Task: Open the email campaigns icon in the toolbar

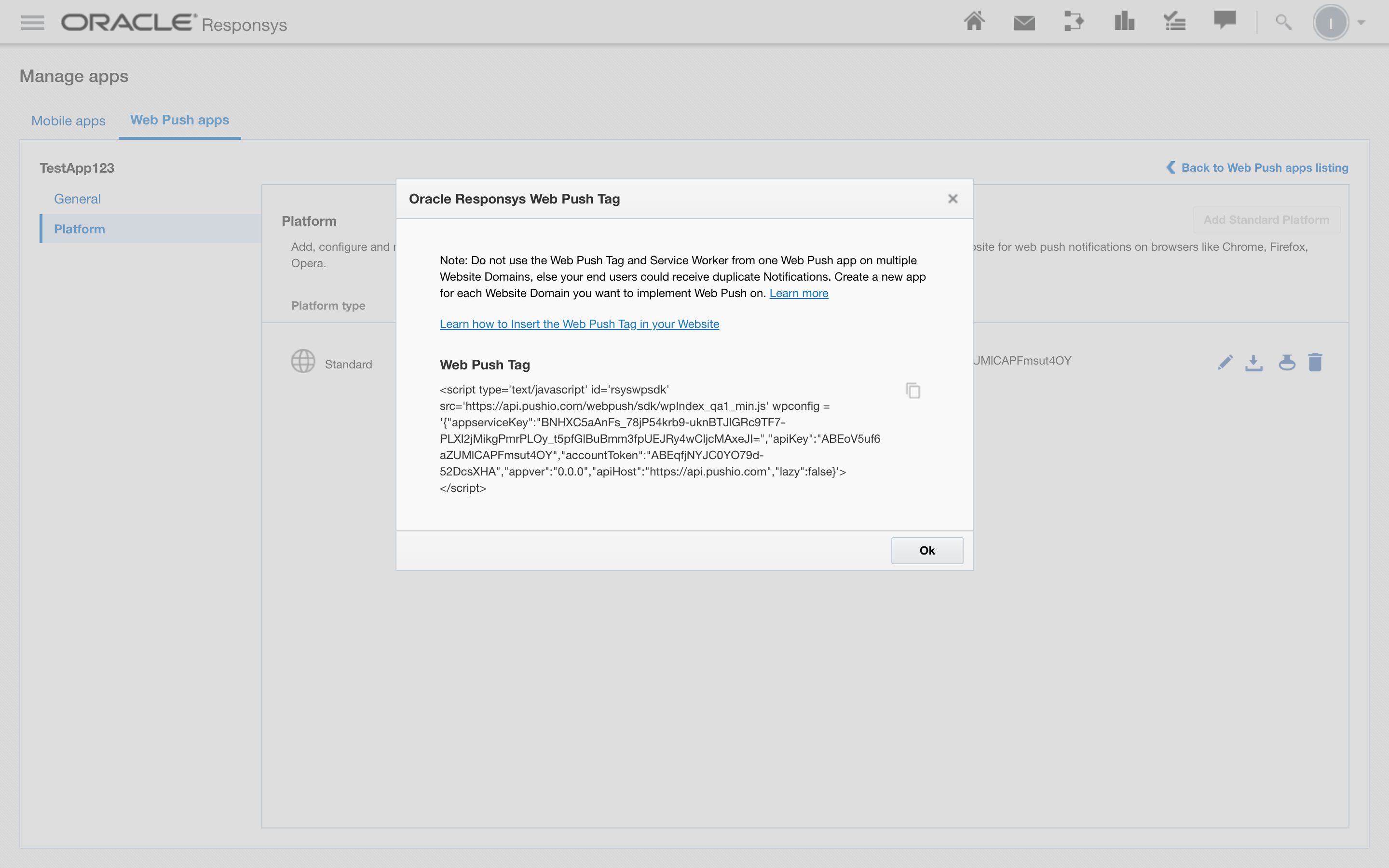Action: click(x=1024, y=22)
